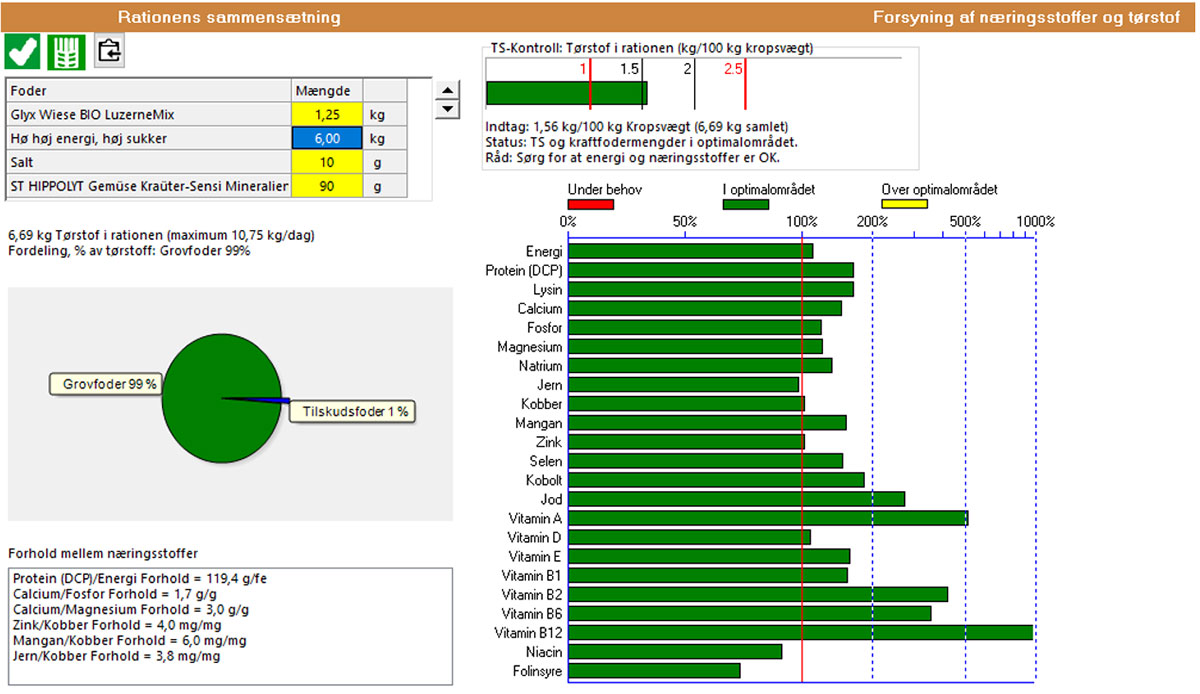Click the Rationens sammensætning header
Viewport: 1200px width, 694px height.
point(228,18)
